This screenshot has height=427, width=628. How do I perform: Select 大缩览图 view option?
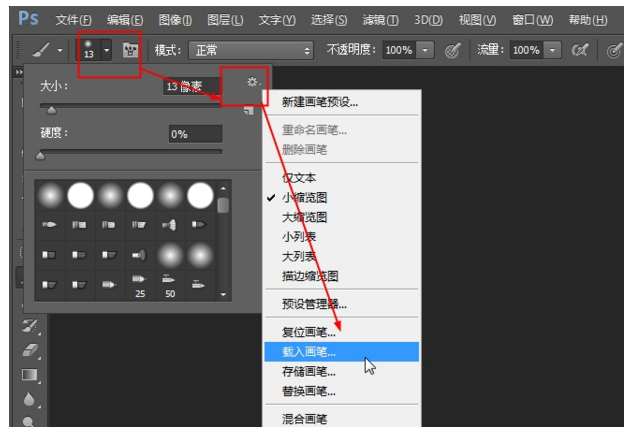pyautogui.click(x=304, y=217)
